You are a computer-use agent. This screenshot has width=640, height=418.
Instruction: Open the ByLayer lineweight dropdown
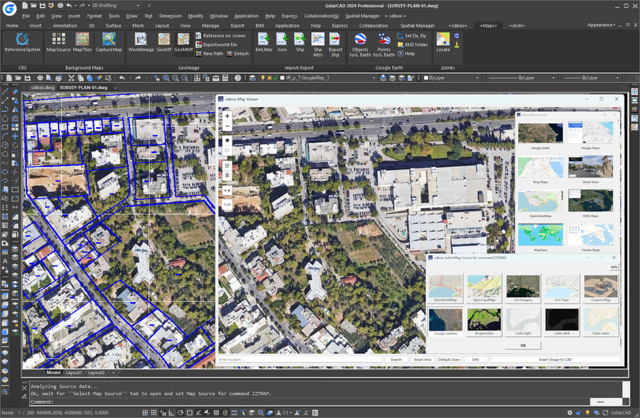591,78
